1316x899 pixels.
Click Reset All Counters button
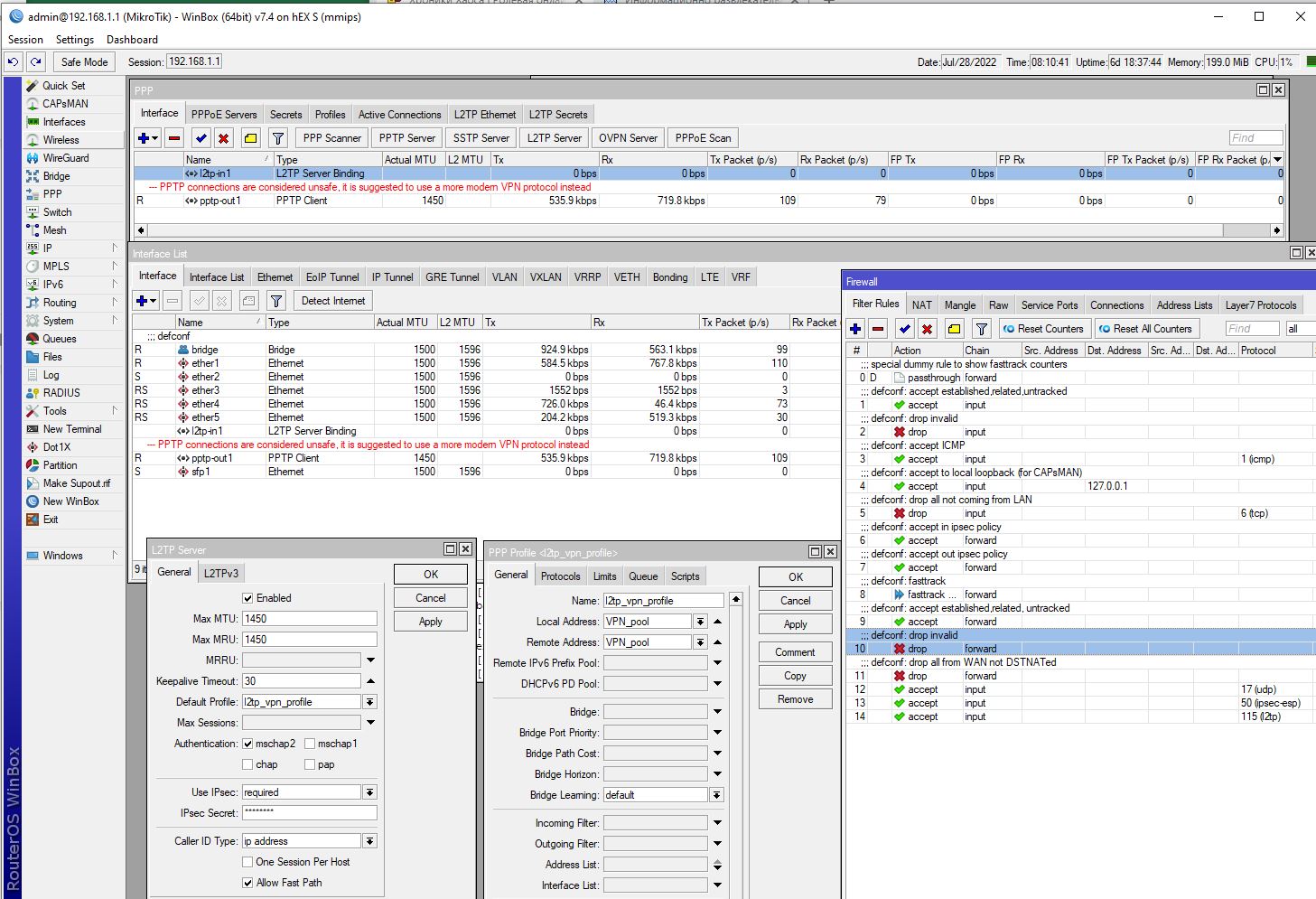pyautogui.click(x=1145, y=329)
